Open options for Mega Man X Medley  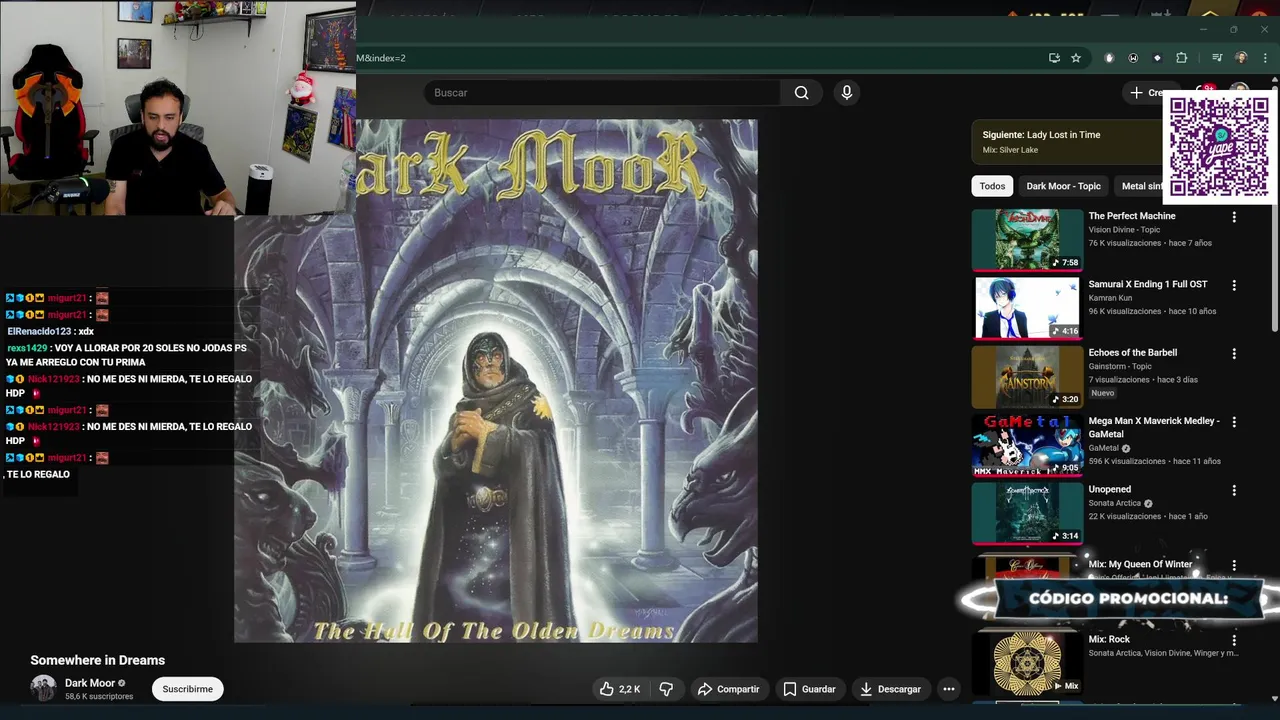(x=1234, y=422)
